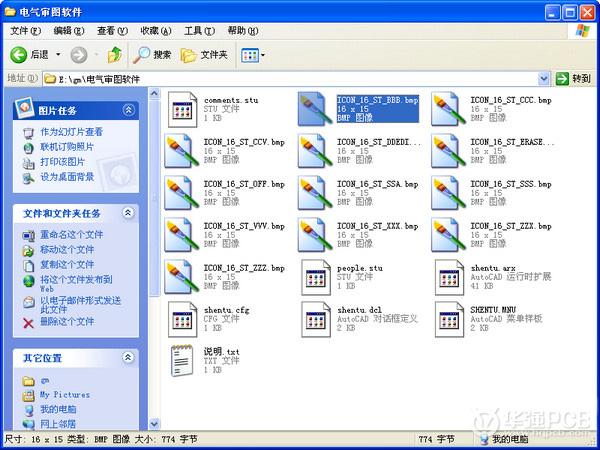Click the 删除这个文件 link

66,322
